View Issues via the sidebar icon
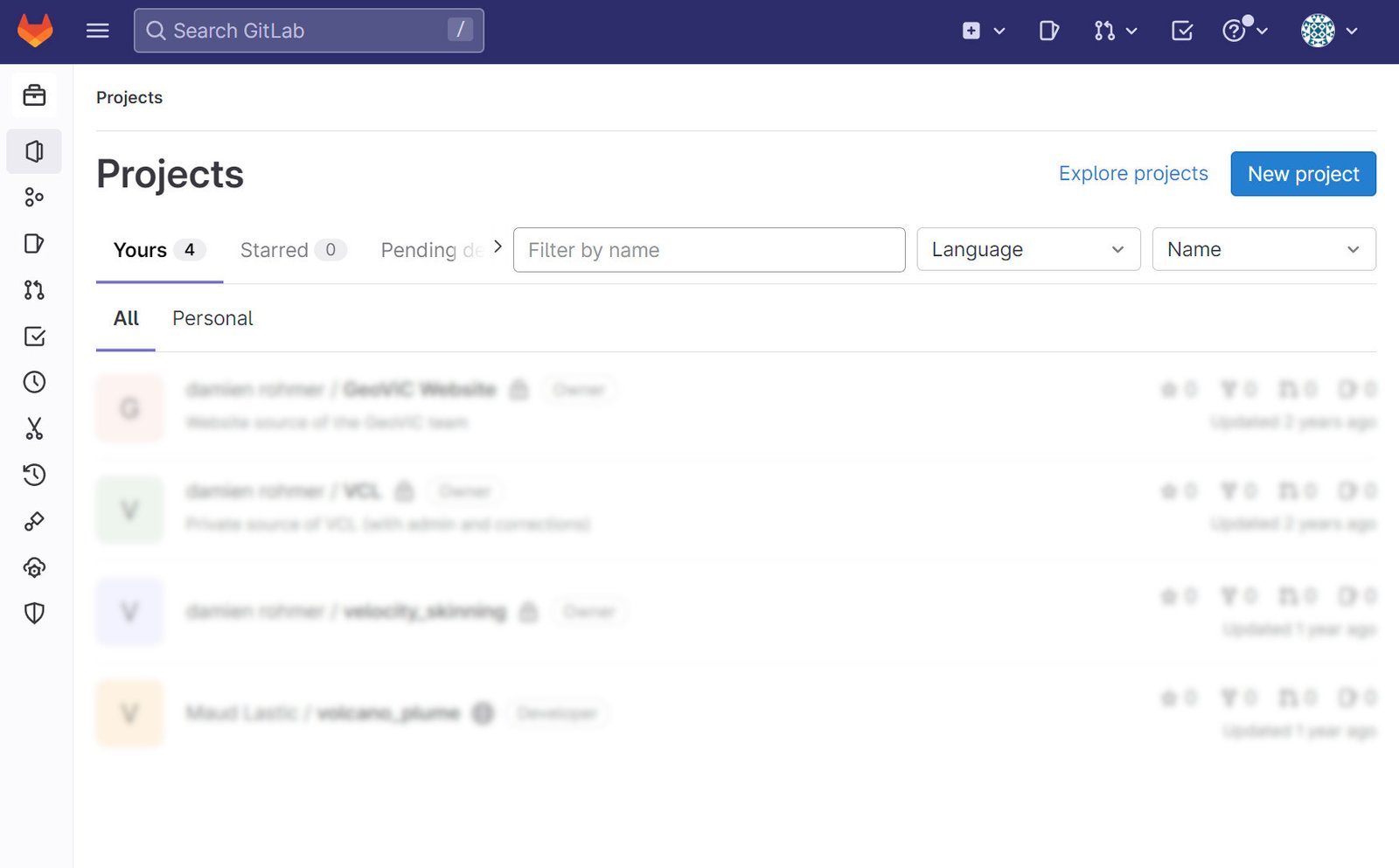 pos(34,243)
